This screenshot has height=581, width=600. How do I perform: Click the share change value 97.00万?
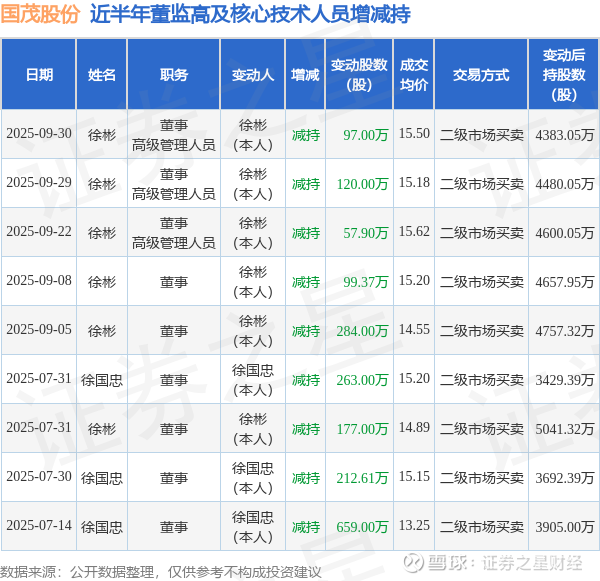(x=366, y=135)
